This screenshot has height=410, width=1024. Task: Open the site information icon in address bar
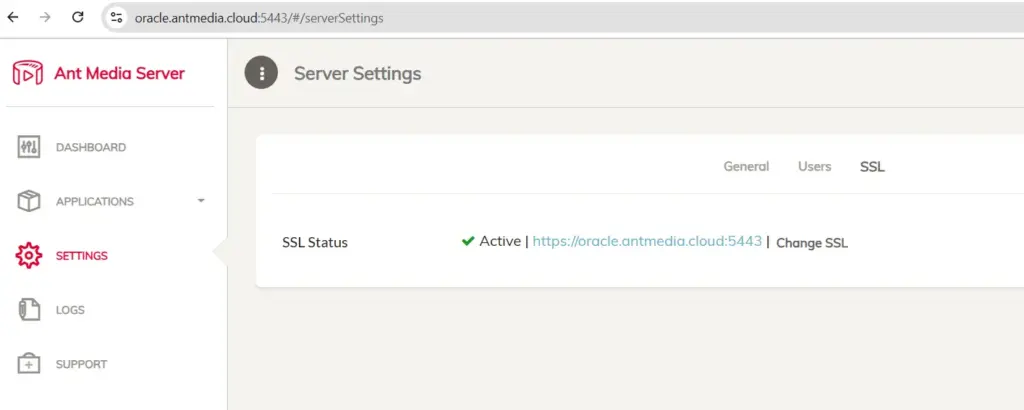[x=117, y=18]
